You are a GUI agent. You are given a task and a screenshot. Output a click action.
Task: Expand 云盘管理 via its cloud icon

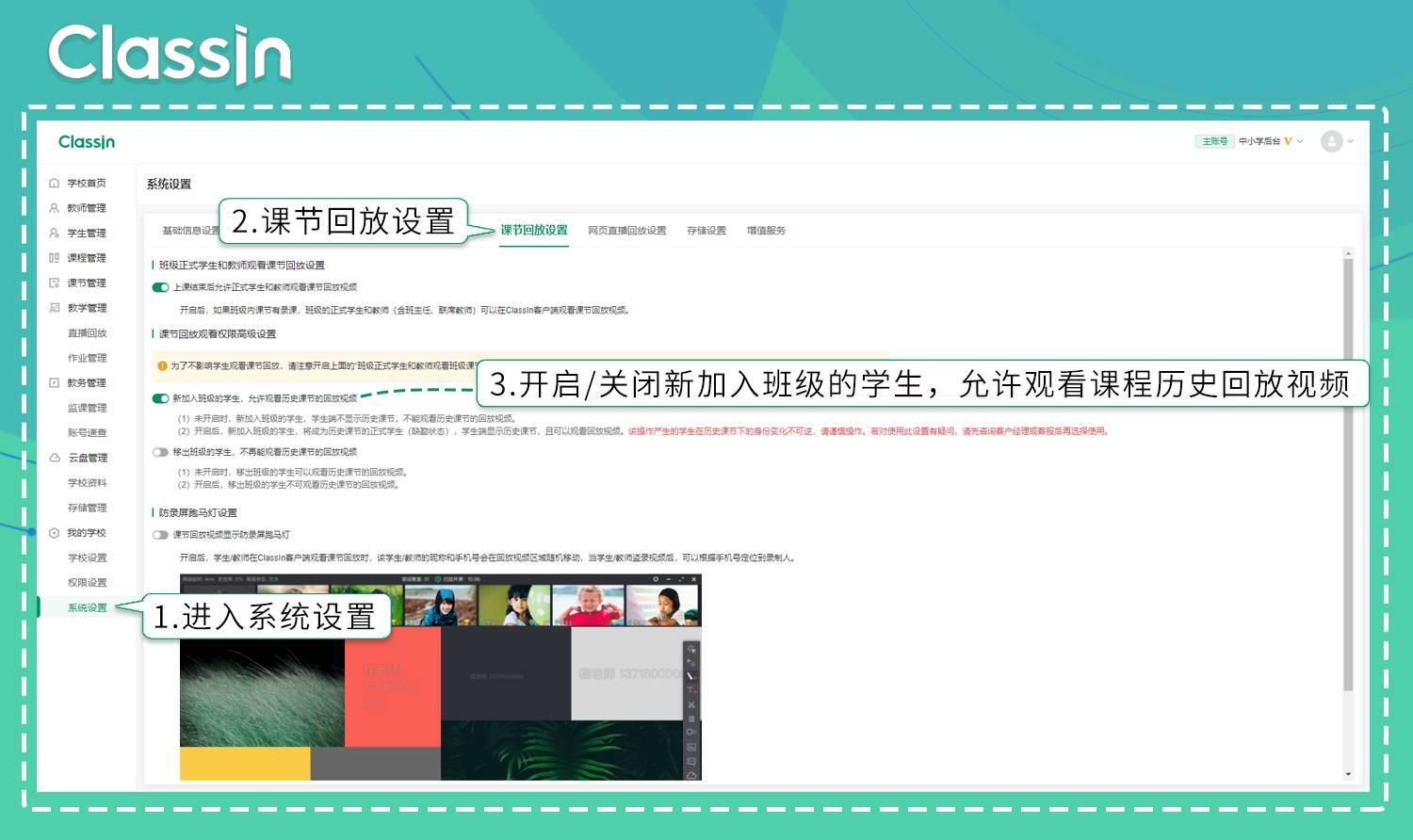(x=54, y=458)
